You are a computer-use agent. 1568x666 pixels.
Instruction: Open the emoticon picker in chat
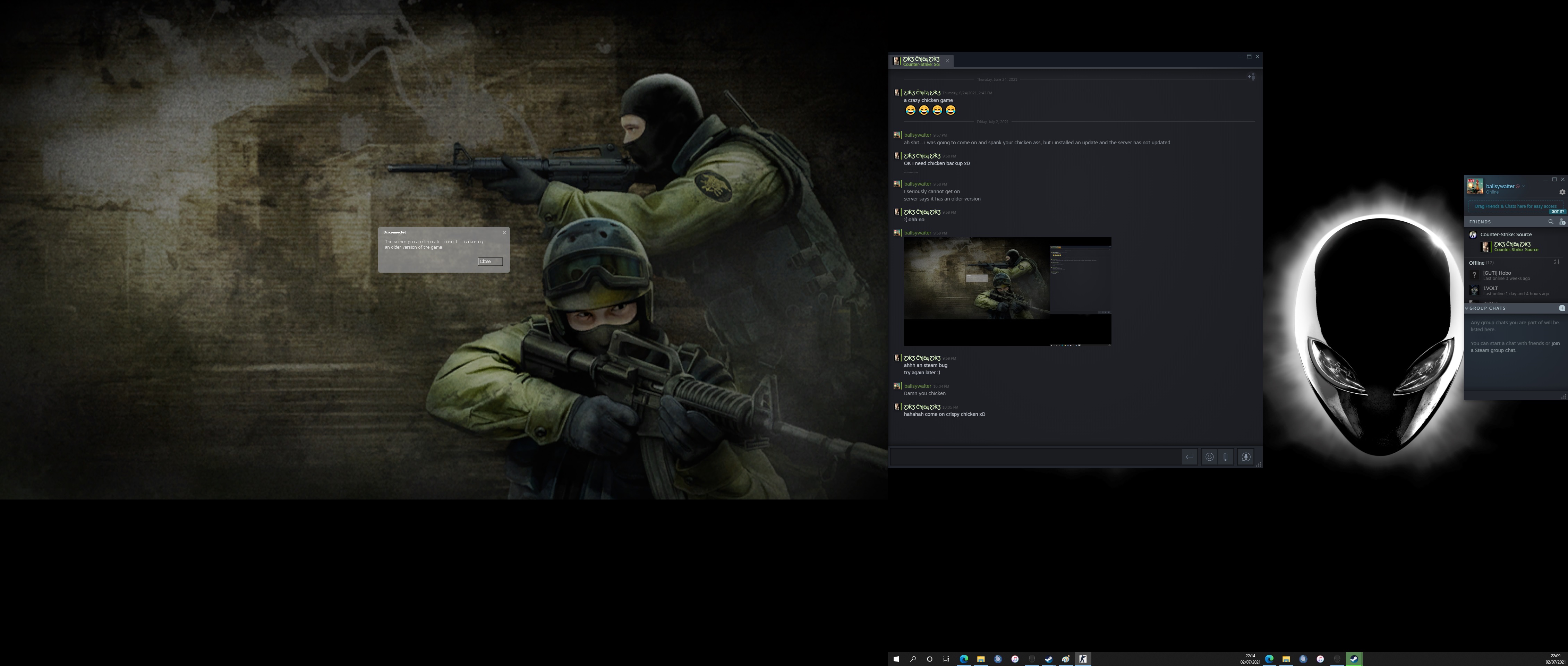coord(1210,456)
